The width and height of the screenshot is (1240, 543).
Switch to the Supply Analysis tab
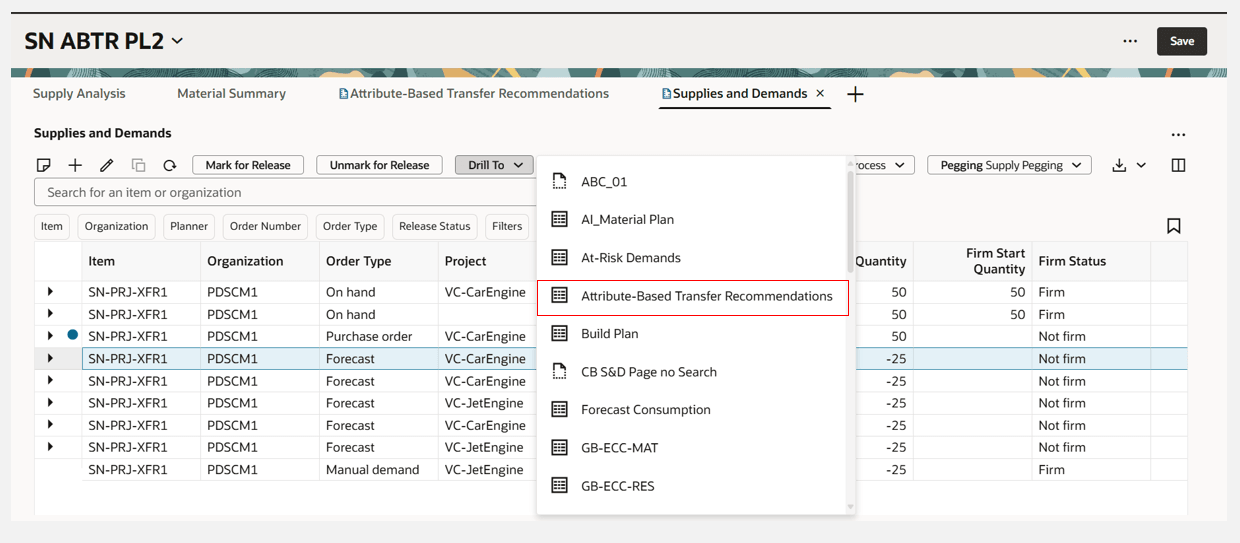click(x=79, y=93)
